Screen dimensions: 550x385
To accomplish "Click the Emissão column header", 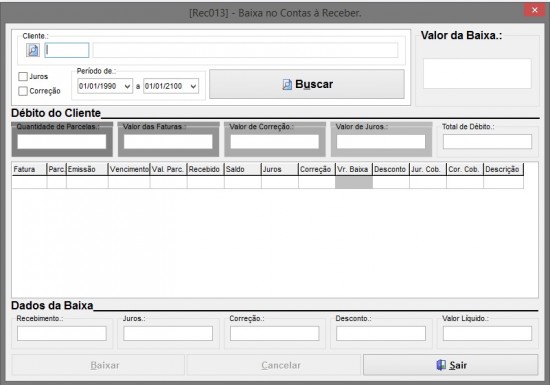I will [87, 169].
